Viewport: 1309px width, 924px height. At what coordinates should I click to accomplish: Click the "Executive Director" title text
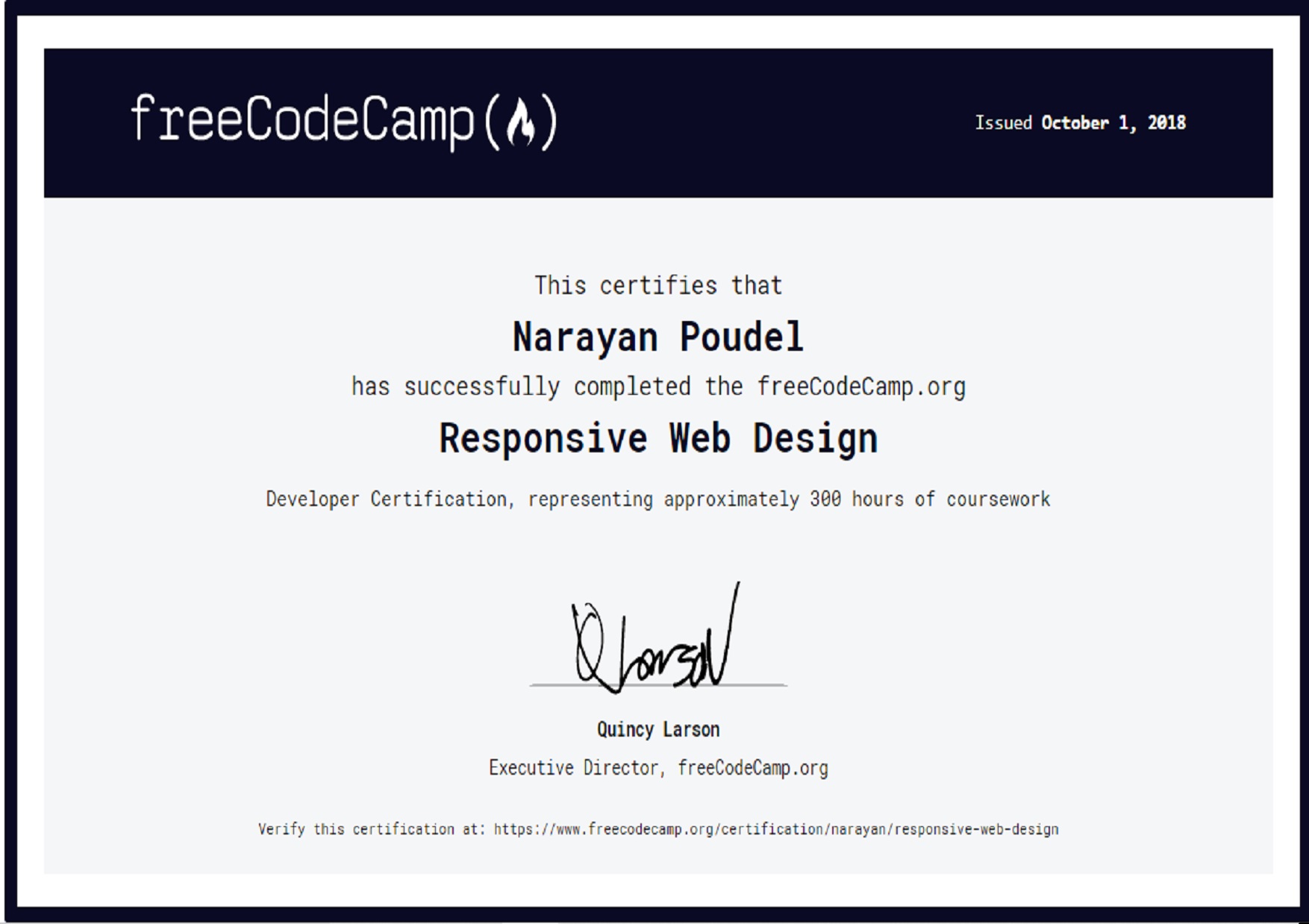(x=573, y=768)
